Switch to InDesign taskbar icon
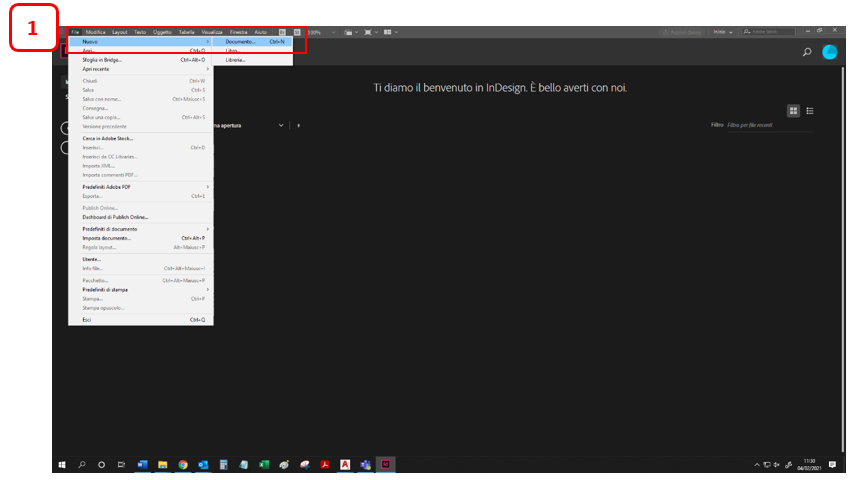The width and height of the screenshot is (856, 480). tap(385, 465)
